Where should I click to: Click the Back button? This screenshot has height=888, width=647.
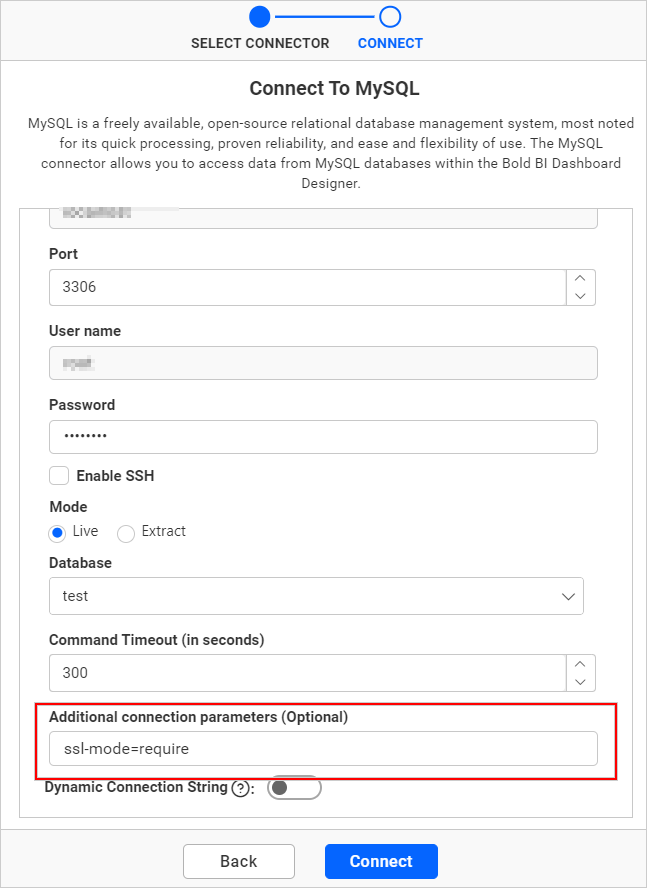click(238, 861)
